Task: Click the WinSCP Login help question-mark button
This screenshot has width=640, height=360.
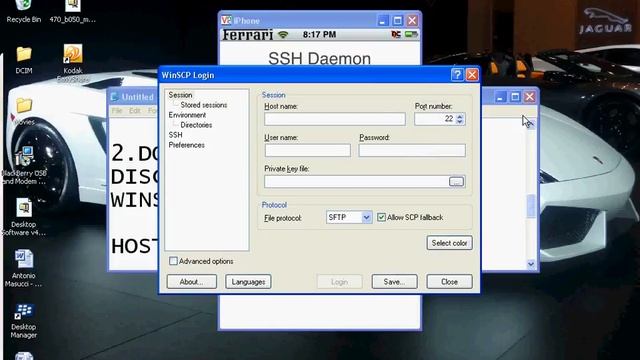Action: click(457, 75)
